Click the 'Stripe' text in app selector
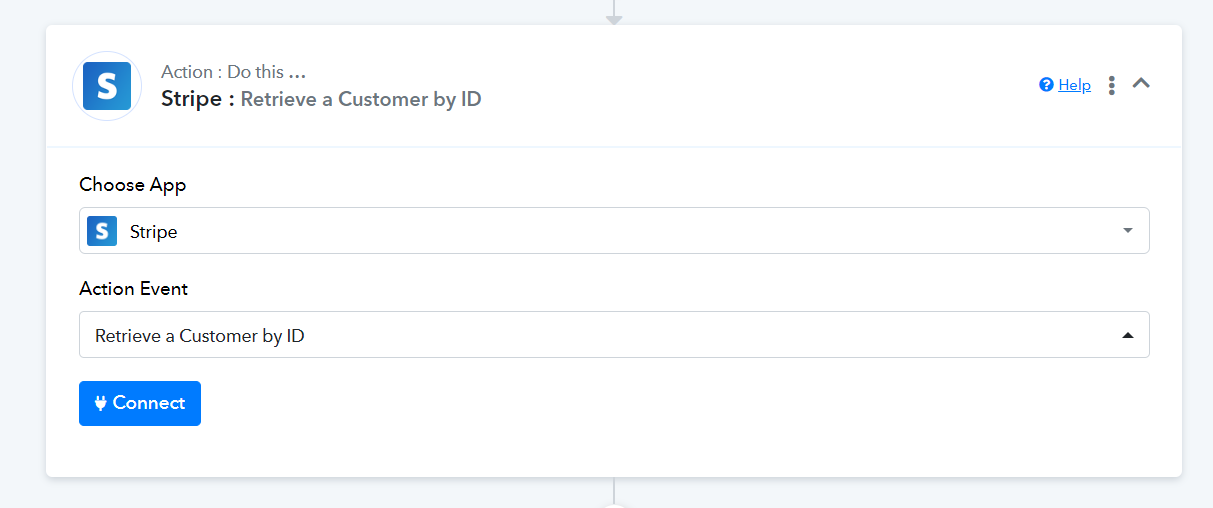The image size is (1213, 508). [154, 232]
